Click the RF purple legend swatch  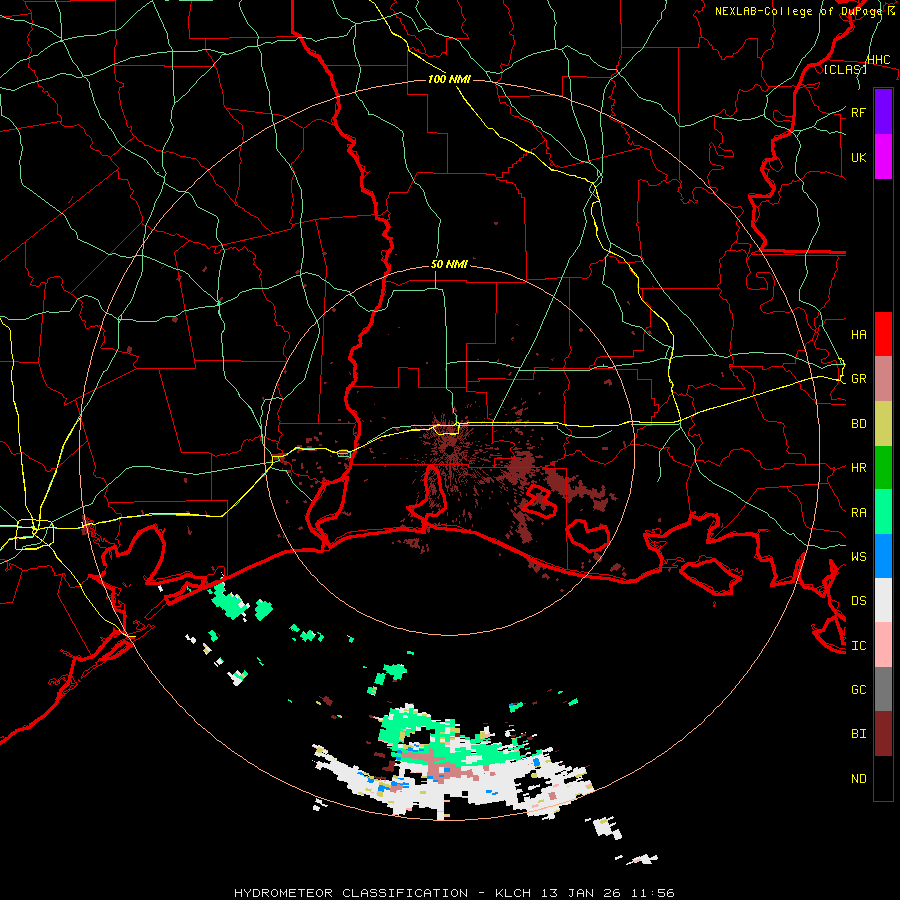(883, 112)
